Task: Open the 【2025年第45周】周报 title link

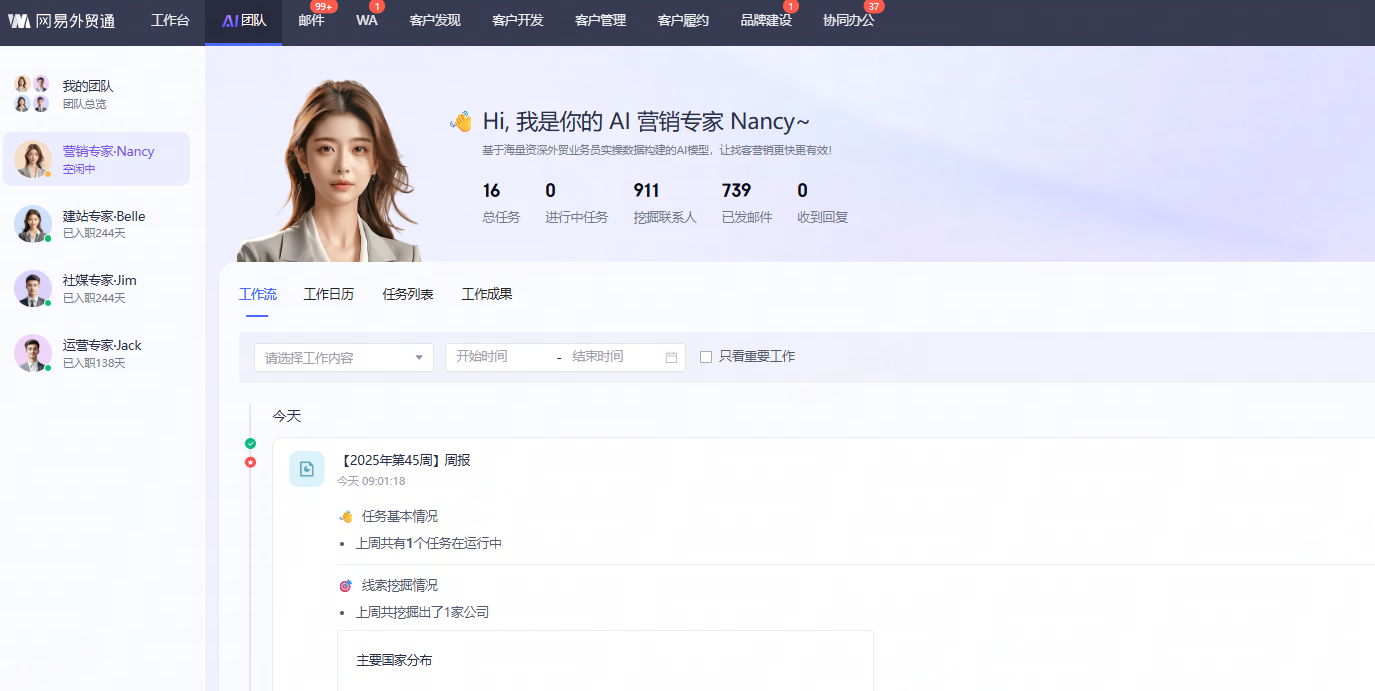Action: pos(405,460)
